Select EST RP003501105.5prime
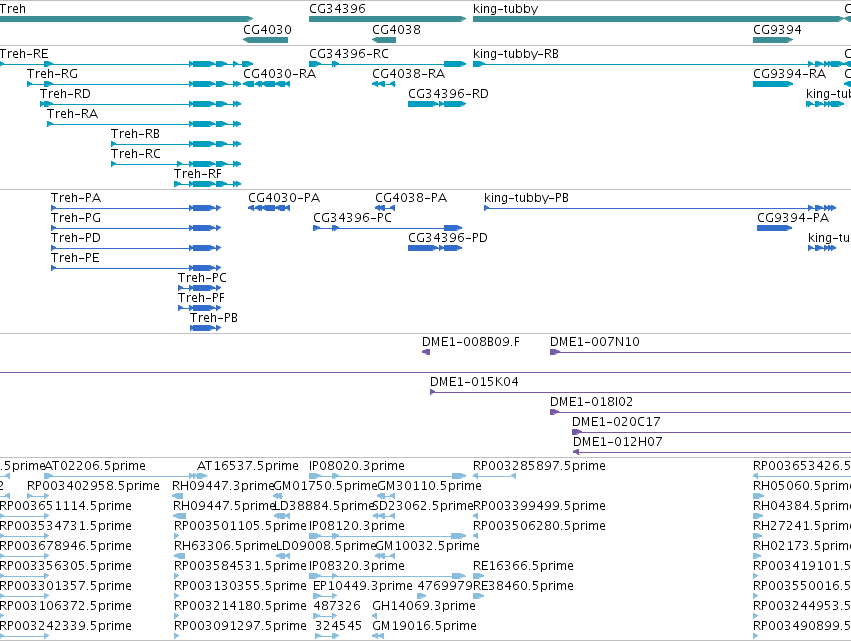 240,526
